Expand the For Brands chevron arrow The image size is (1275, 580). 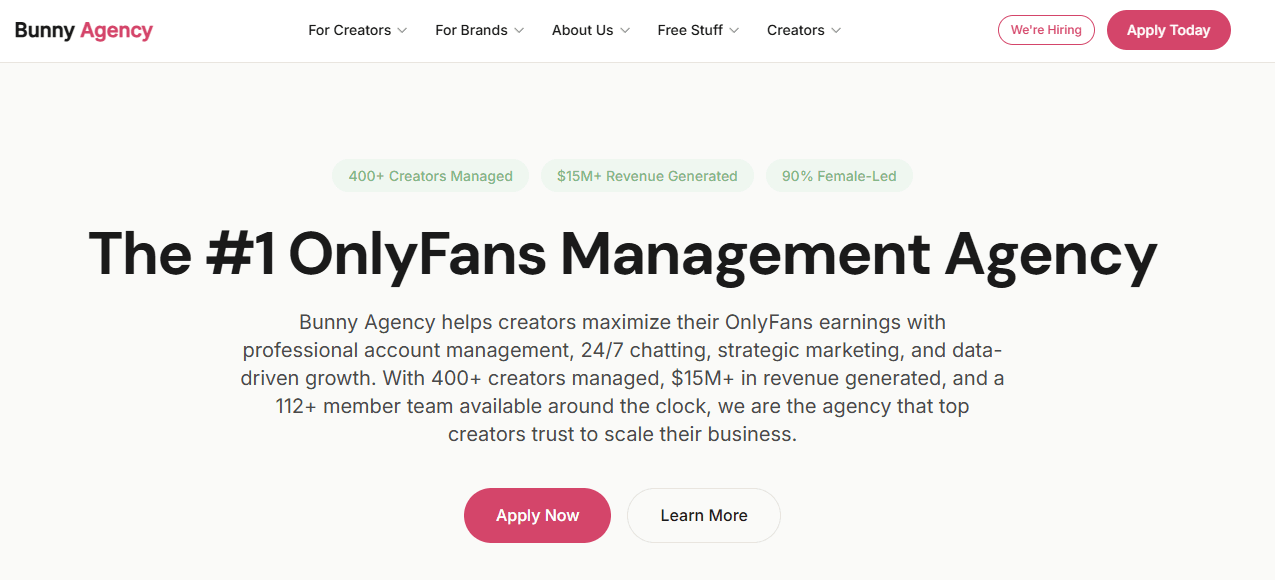[x=519, y=31]
